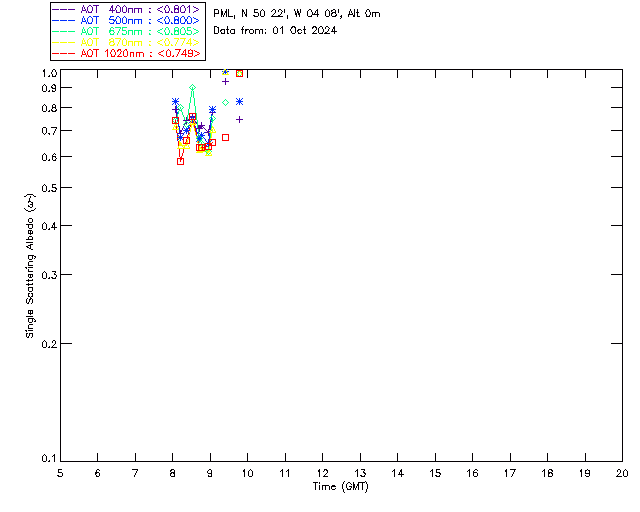
Task: Click the y-axis tick label '0.7'
Action: (x=49, y=131)
